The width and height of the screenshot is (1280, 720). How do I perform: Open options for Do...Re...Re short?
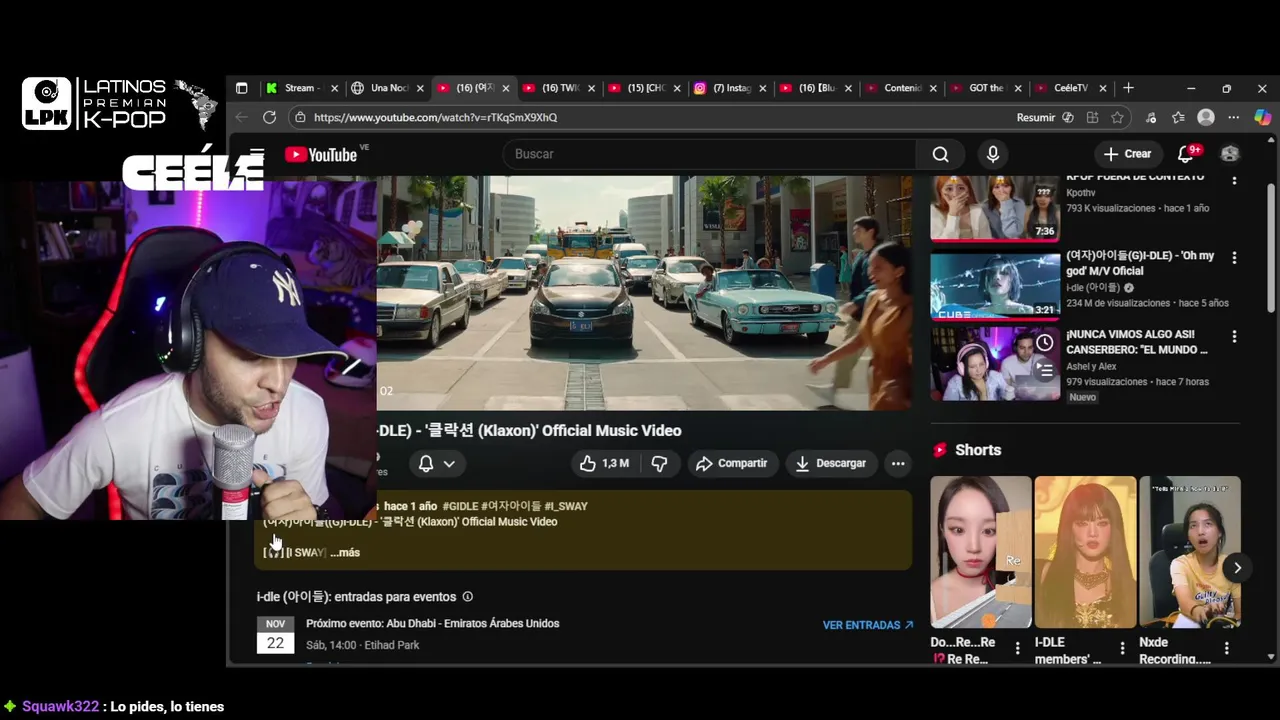tap(1018, 649)
